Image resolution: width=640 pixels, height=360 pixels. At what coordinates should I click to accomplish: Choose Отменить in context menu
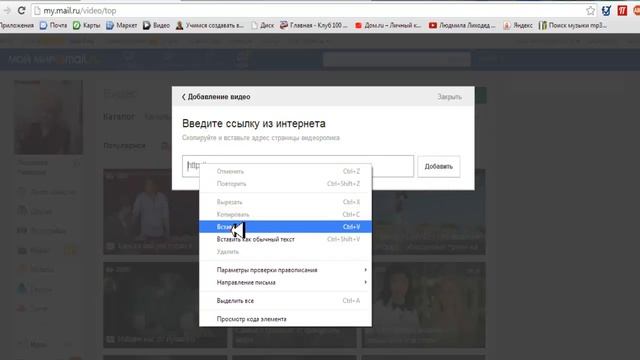285,171
